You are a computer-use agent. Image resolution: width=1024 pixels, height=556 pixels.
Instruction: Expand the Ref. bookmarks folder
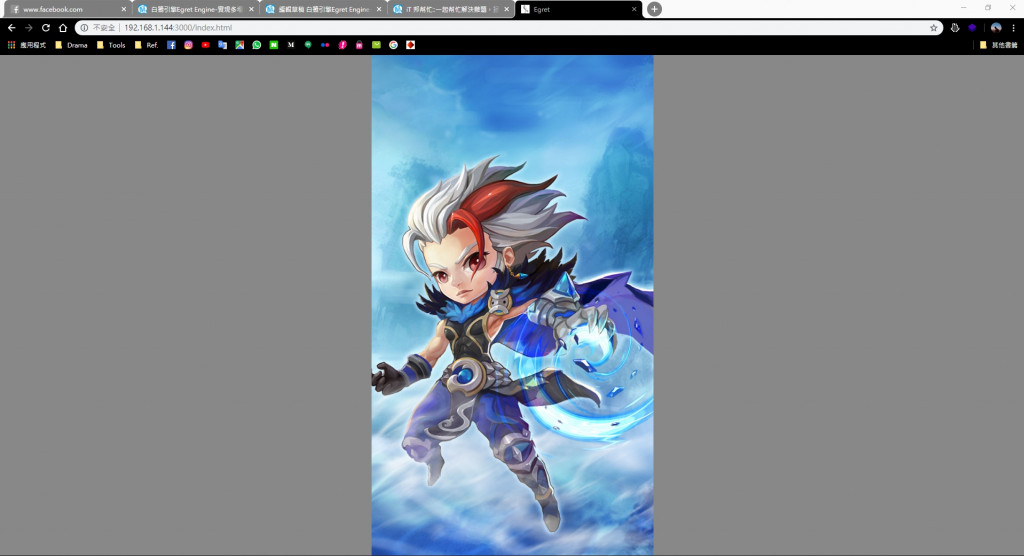147,45
